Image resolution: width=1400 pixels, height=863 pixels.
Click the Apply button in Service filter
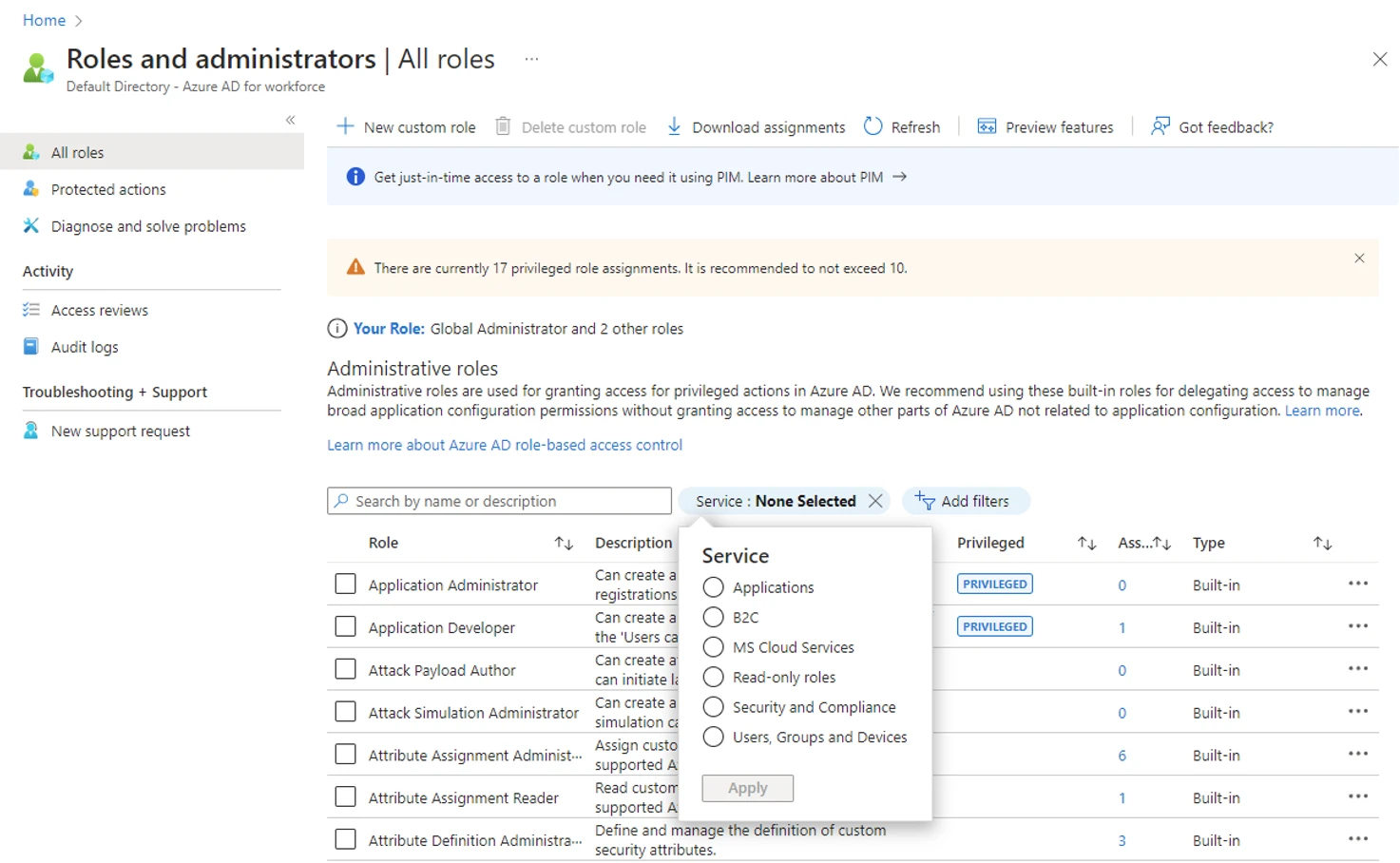748,788
